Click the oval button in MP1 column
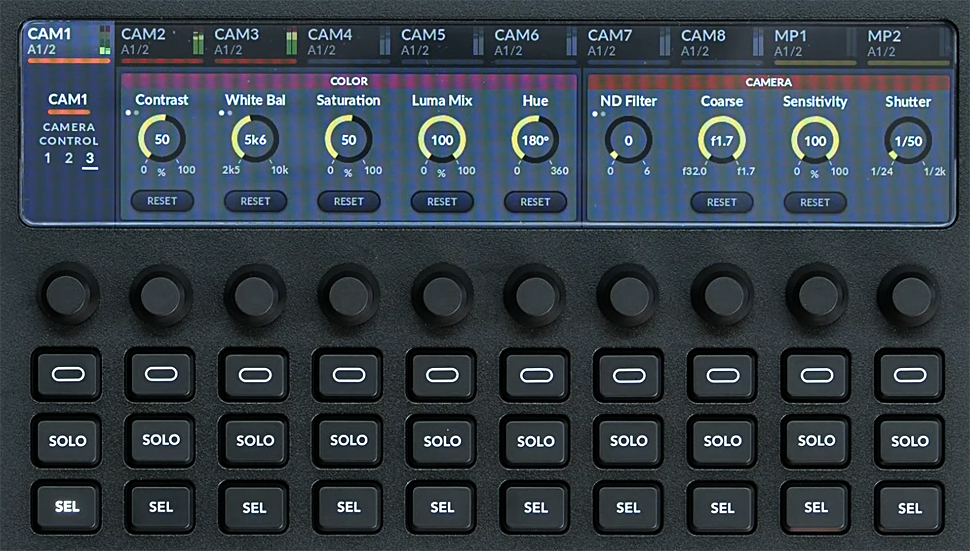 [x=817, y=375]
